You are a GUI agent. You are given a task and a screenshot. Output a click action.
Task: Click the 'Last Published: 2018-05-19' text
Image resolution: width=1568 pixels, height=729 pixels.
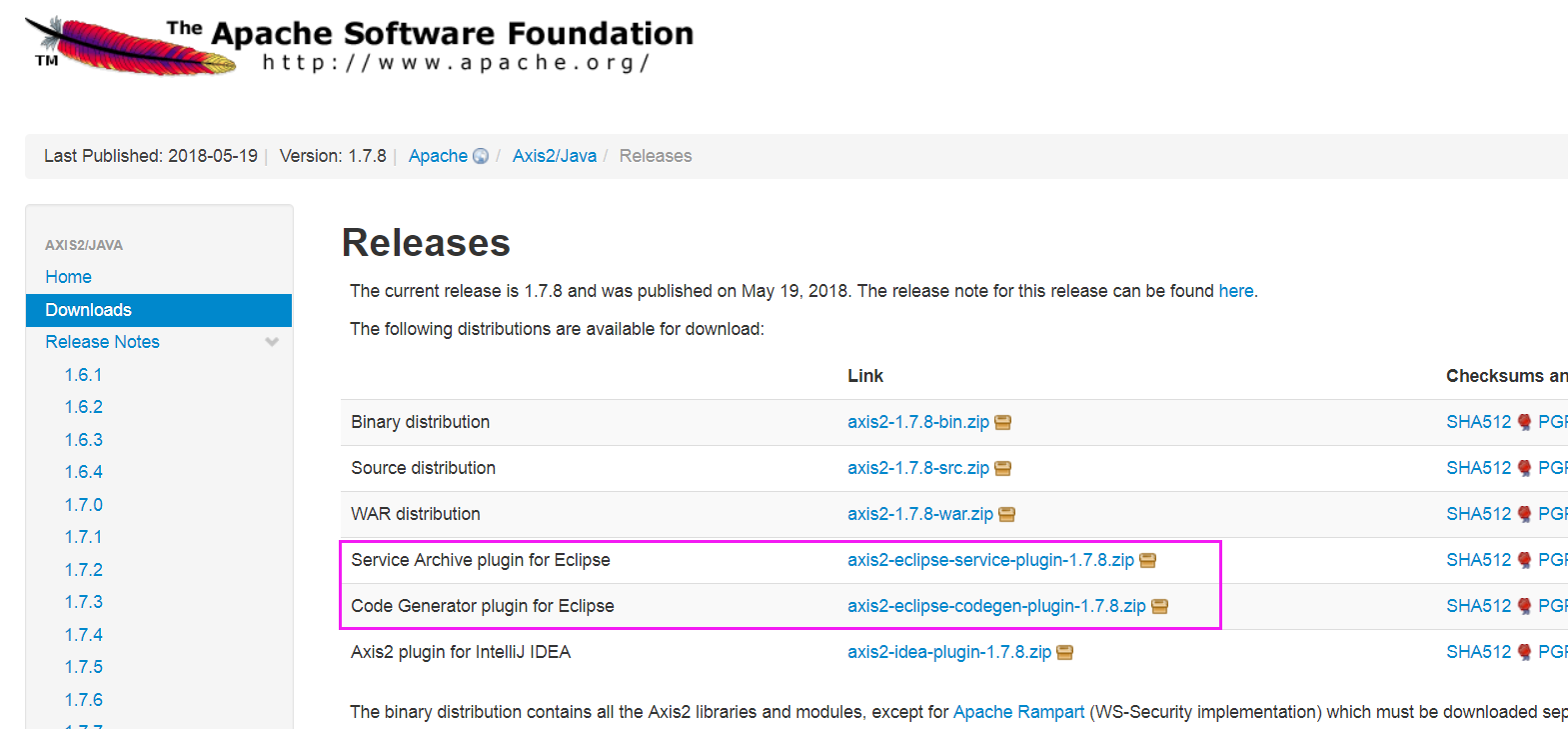pos(151,156)
